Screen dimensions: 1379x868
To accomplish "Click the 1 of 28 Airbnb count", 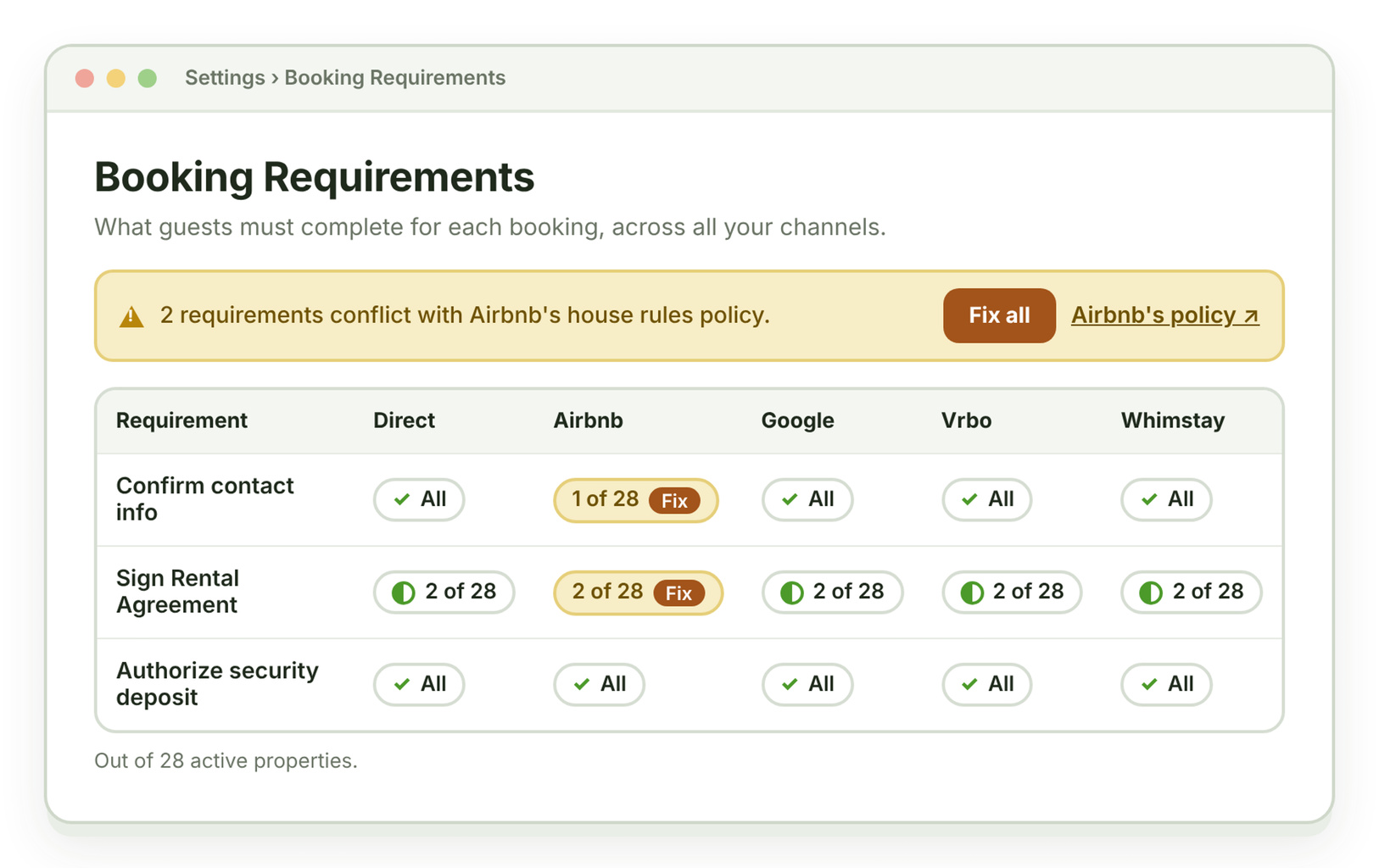I will click(605, 499).
